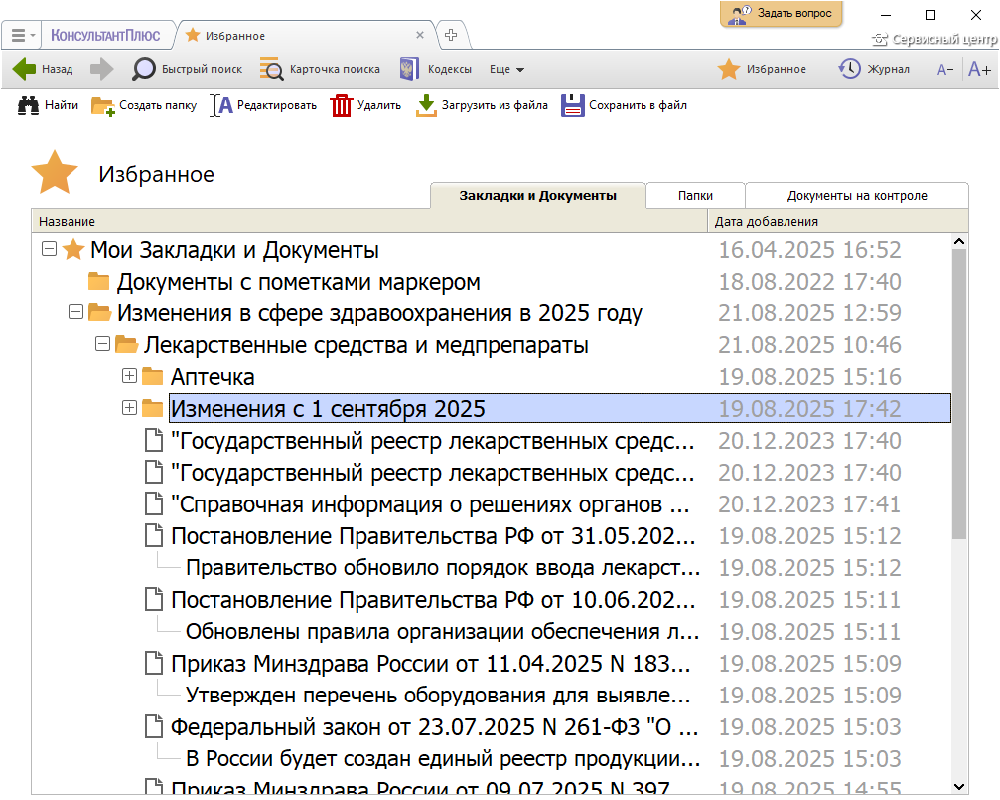The width and height of the screenshot is (1000, 800).
Task: Open the Search card (Карточка поиска)
Action: point(271,69)
